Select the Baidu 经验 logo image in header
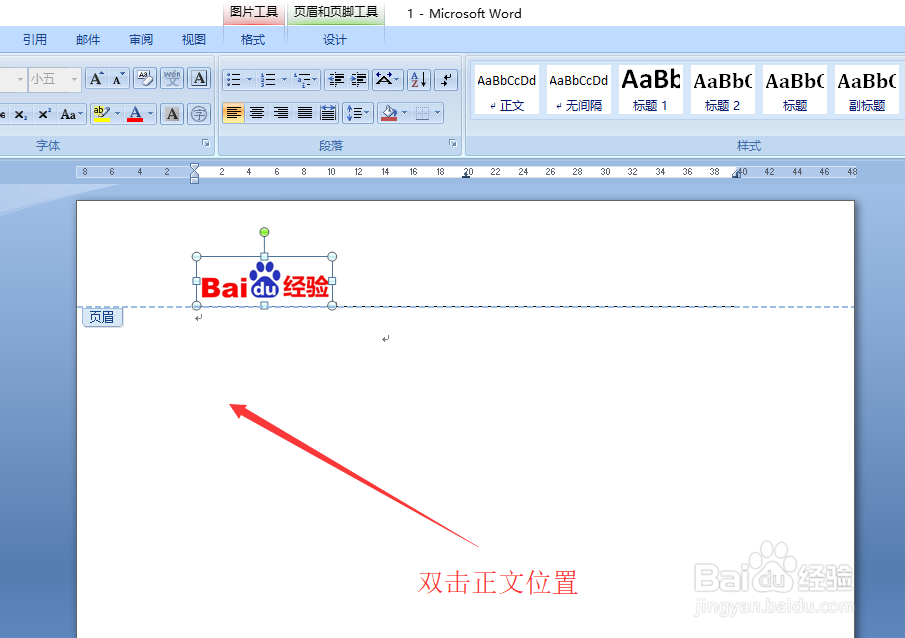This screenshot has width=905, height=638. 264,281
